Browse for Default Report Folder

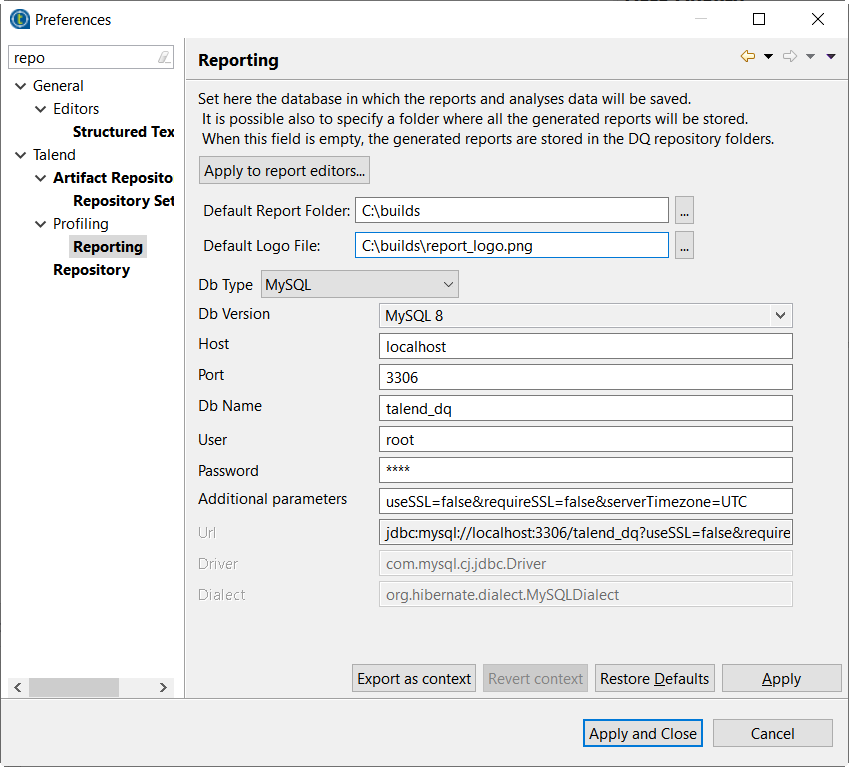click(684, 210)
